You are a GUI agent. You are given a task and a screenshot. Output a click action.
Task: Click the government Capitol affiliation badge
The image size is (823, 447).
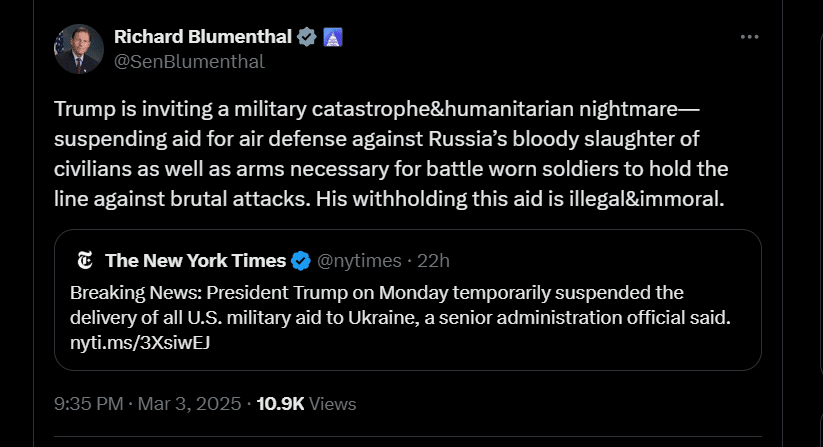click(x=334, y=37)
